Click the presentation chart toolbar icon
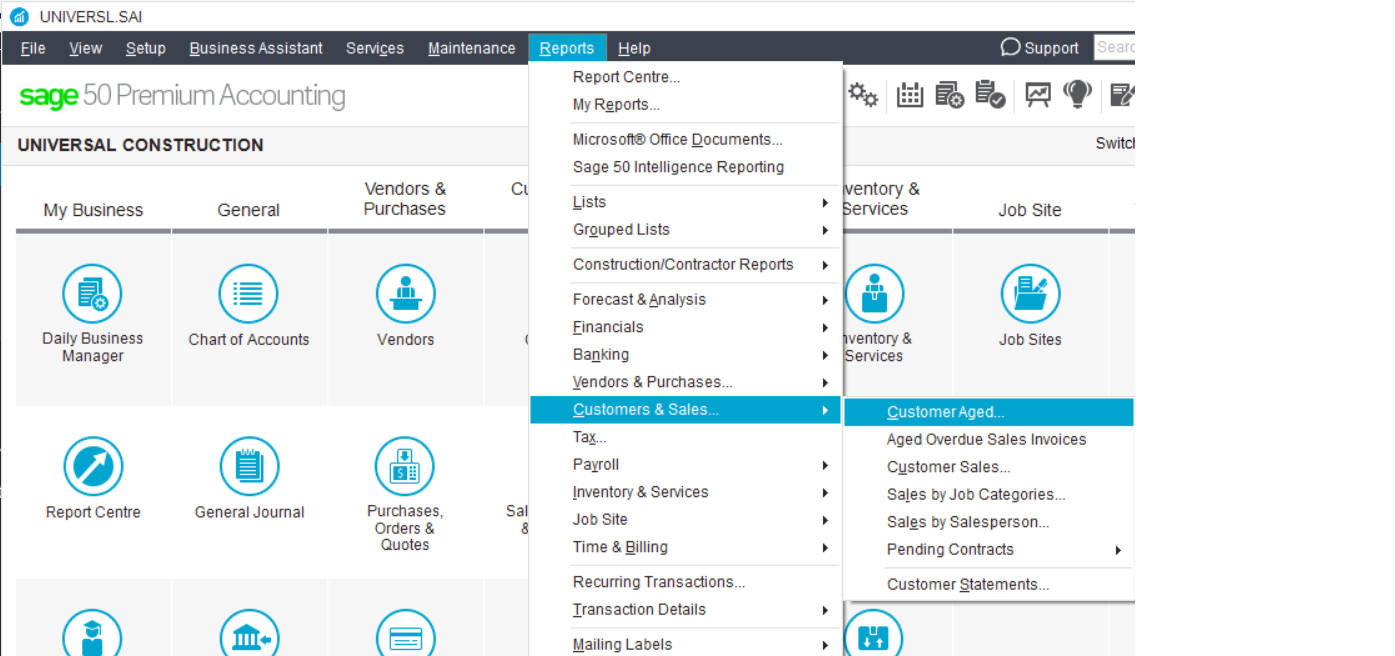This screenshot has width=1395, height=656. point(1038,95)
